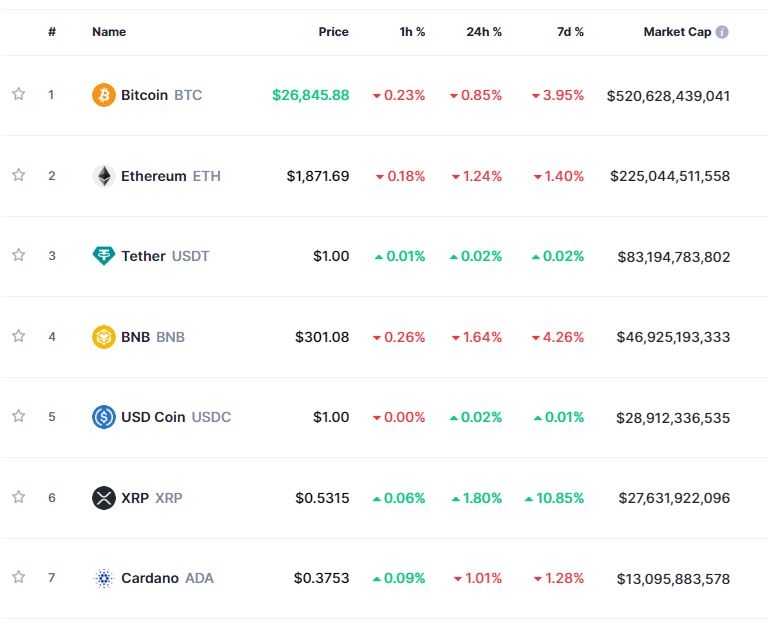Viewport: 768px width, 625px height.
Task: Click the Bitcoin coin logo icon
Action: (104, 95)
